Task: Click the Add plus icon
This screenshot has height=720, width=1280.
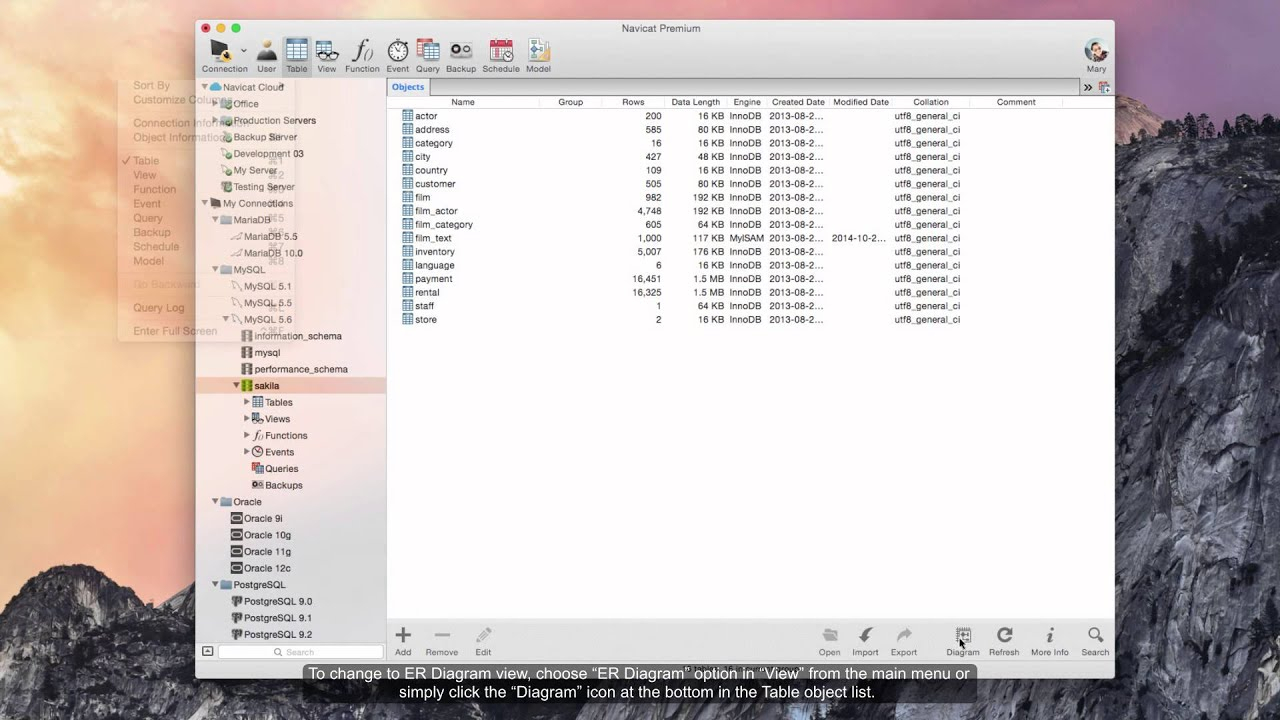Action: click(x=403, y=635)
